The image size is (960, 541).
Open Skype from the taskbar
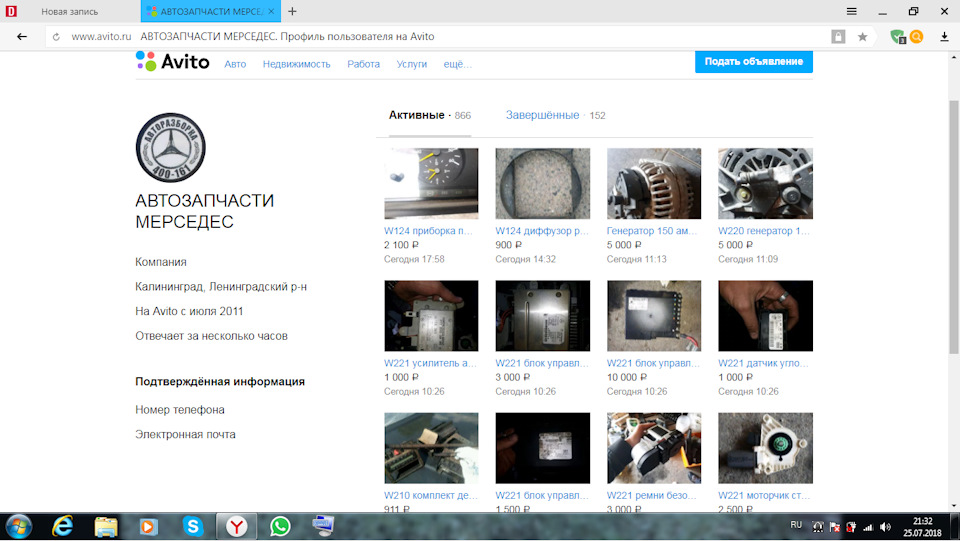[193, 526]
